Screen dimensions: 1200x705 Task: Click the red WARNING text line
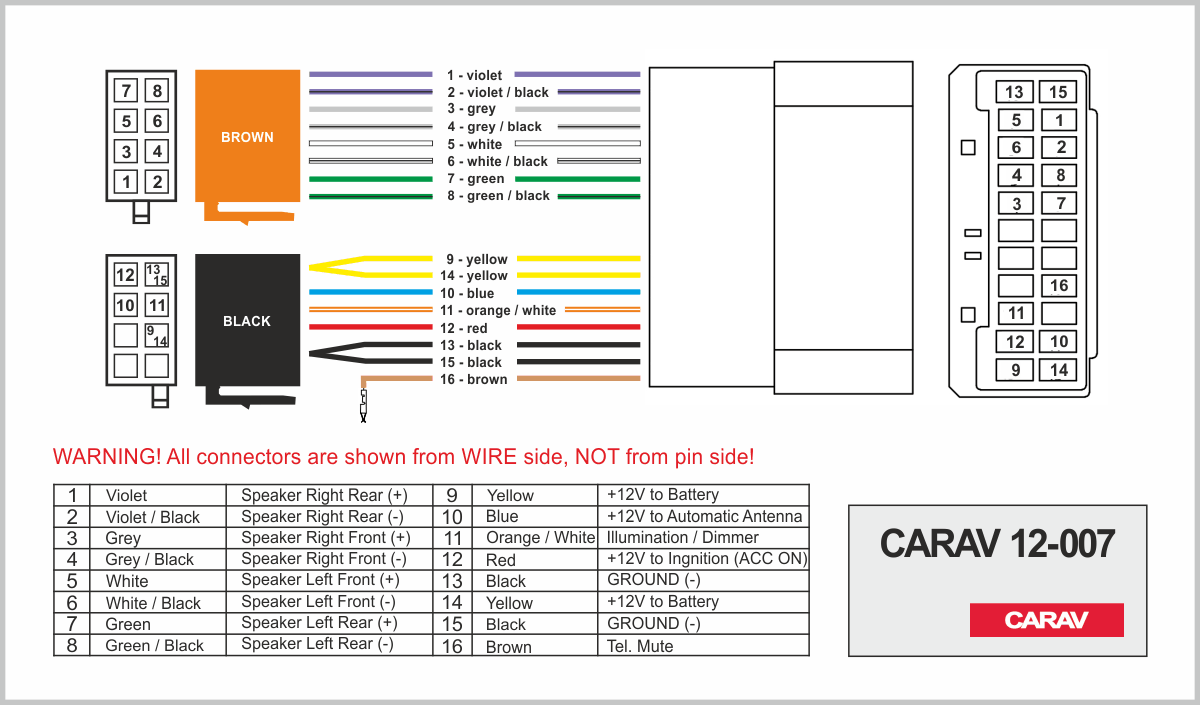point(403,457)
